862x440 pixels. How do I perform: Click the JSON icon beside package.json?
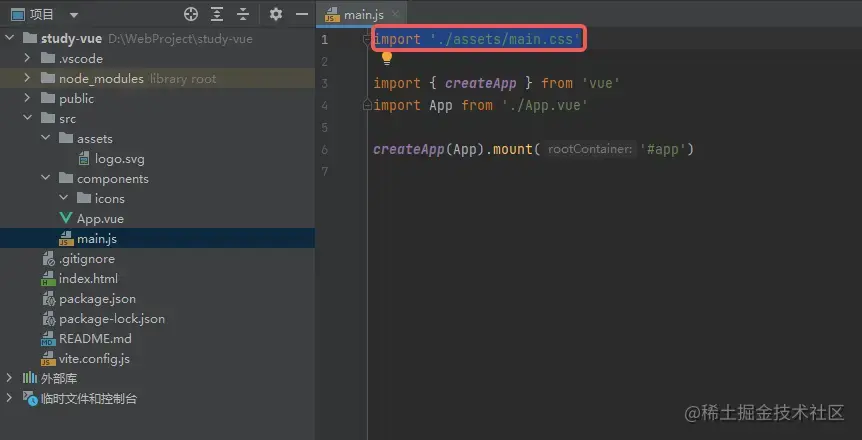coord(48,299)
